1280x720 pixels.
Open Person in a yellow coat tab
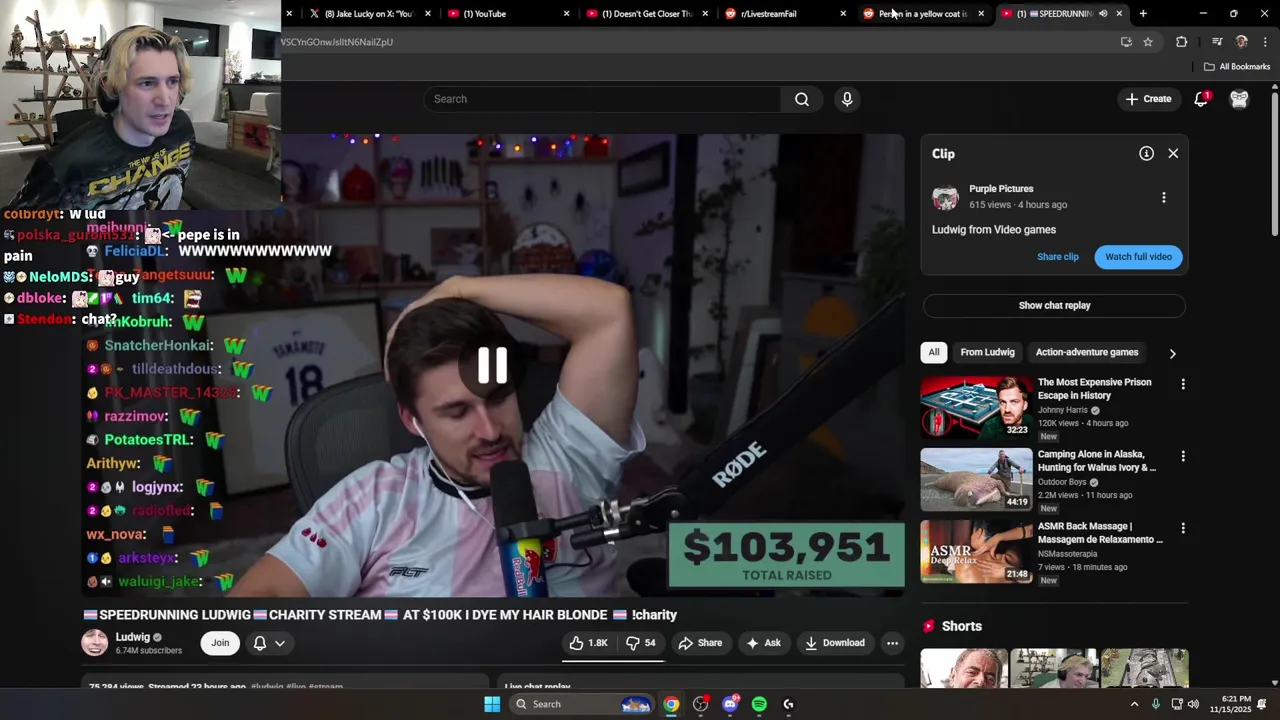pyautogui.click(x=920, y=14)
